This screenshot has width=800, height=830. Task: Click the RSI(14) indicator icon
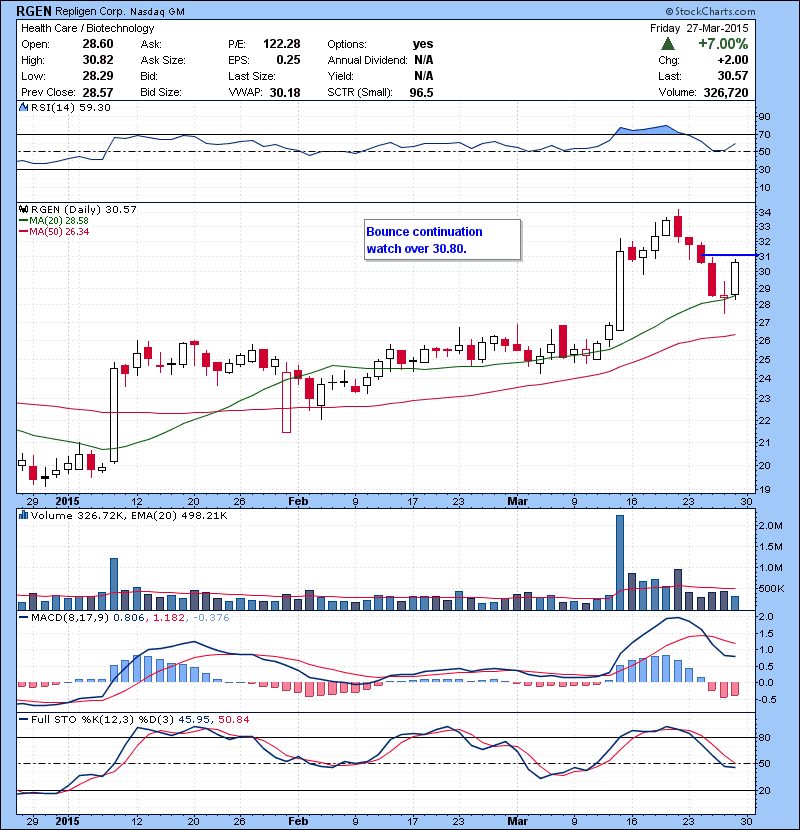coord(23,107)
